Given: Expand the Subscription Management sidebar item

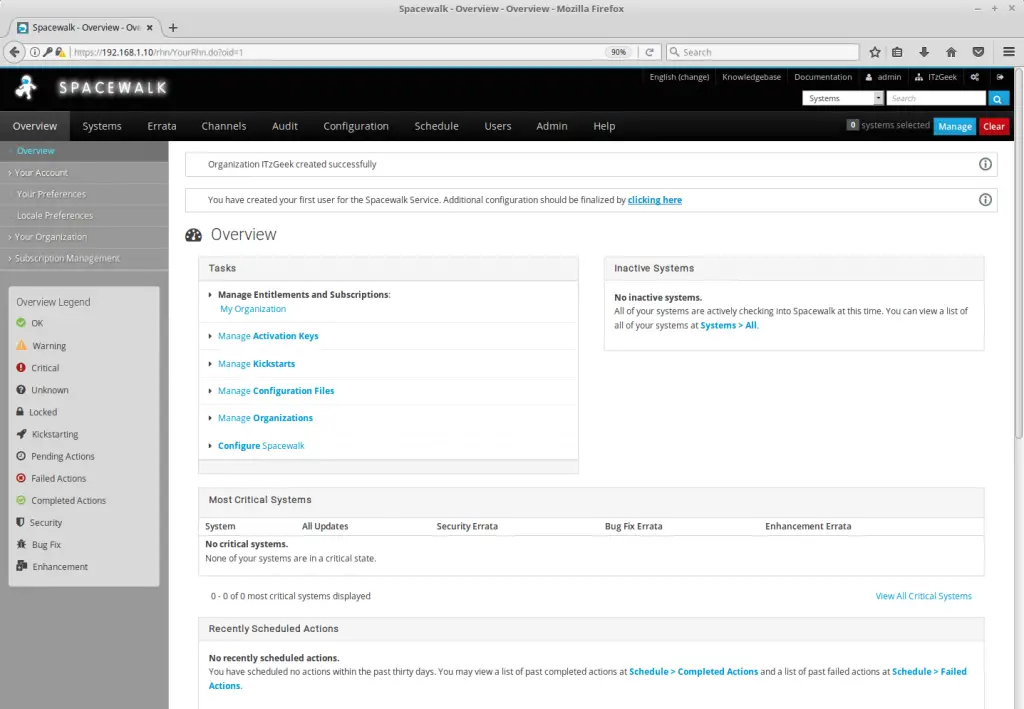Looking at the screenshot, I should [67, 259].
